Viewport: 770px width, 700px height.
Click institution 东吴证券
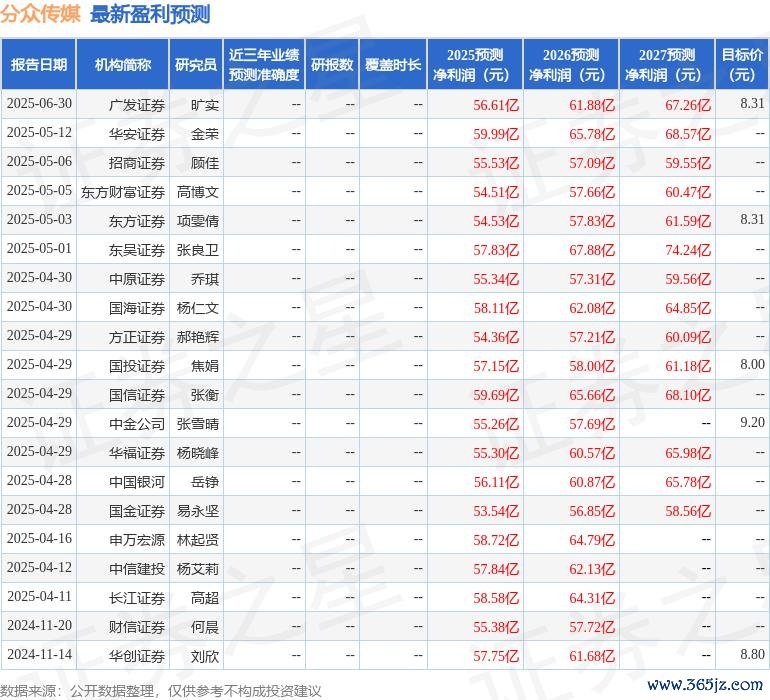(x=137, y=250)
